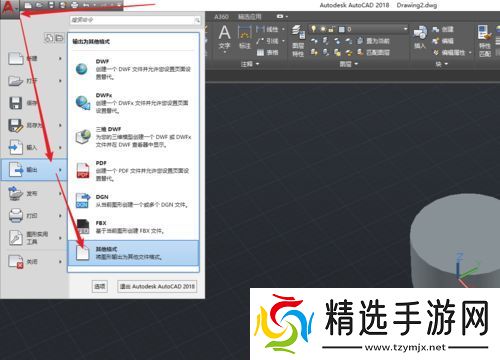Choose DWFx export option
500x360 pixels.
click(133, 103)
